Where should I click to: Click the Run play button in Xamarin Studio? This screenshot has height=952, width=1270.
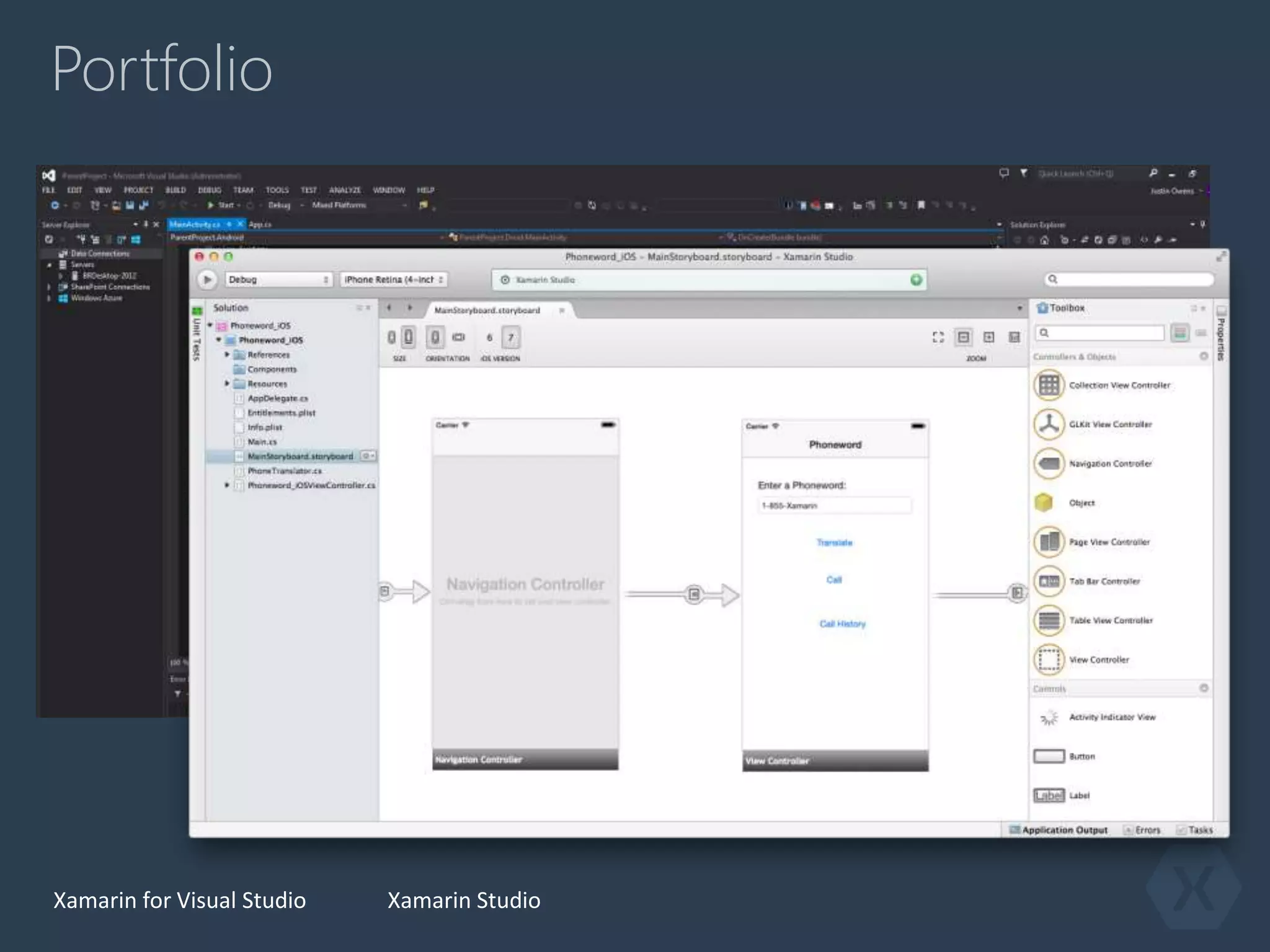[x=207, y=280]
